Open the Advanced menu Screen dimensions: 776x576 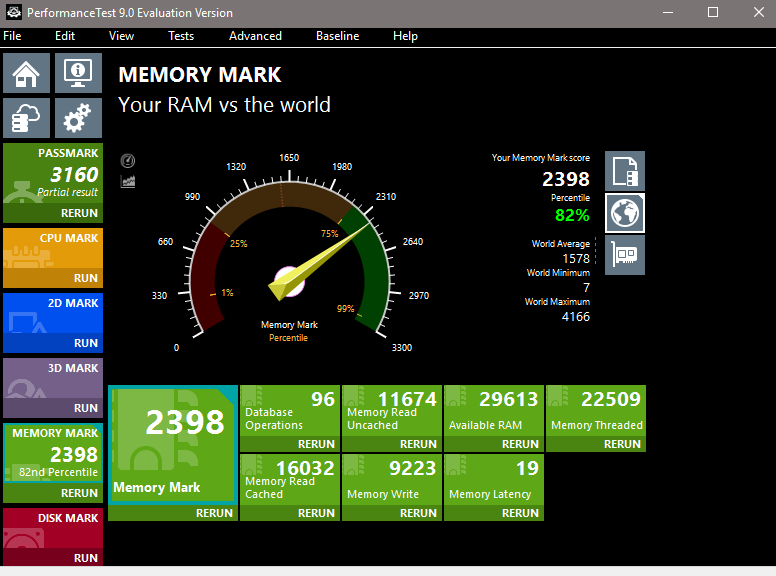pos(255,36)
